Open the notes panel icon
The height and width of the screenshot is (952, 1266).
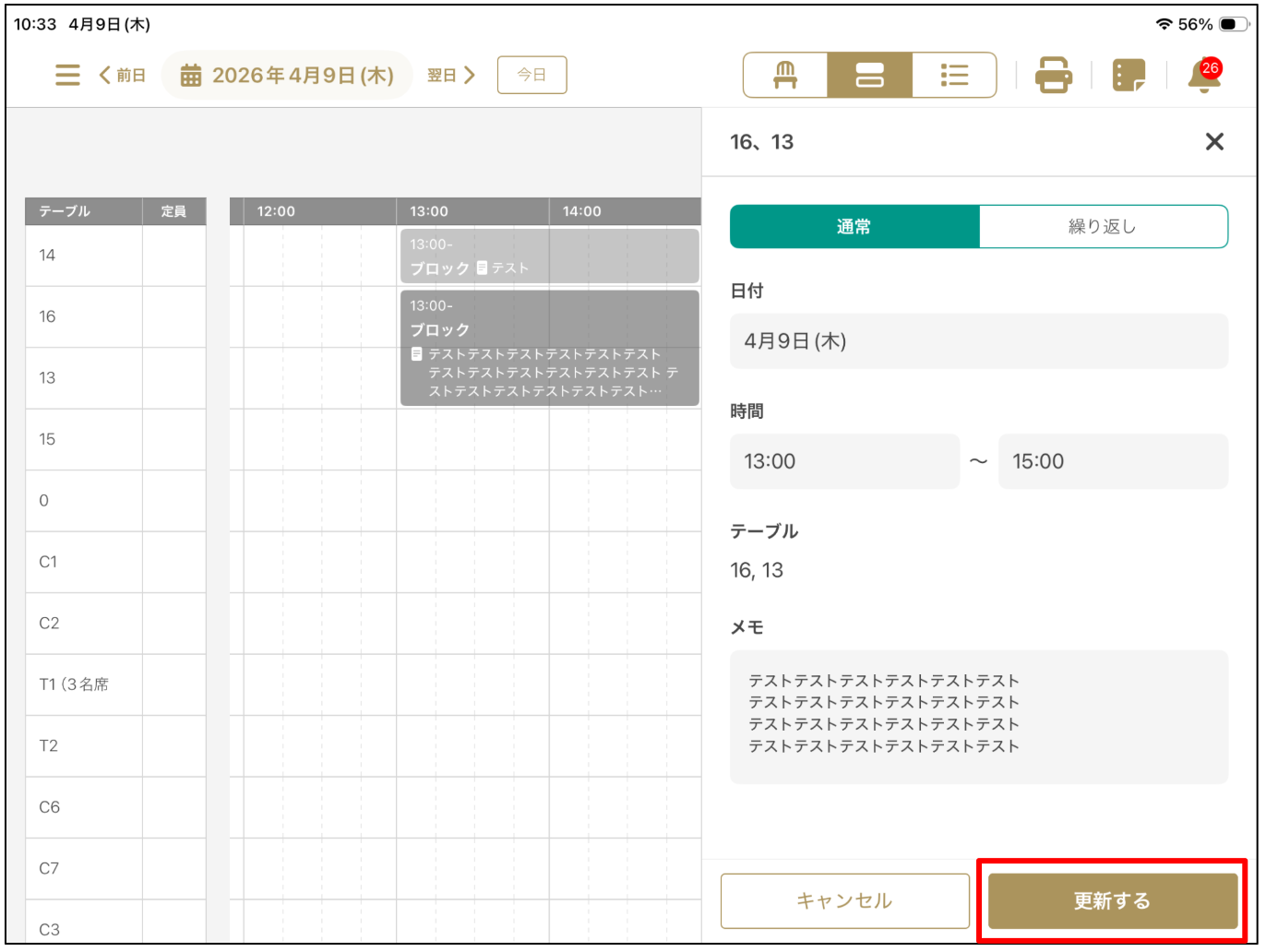coord(1128,75)
